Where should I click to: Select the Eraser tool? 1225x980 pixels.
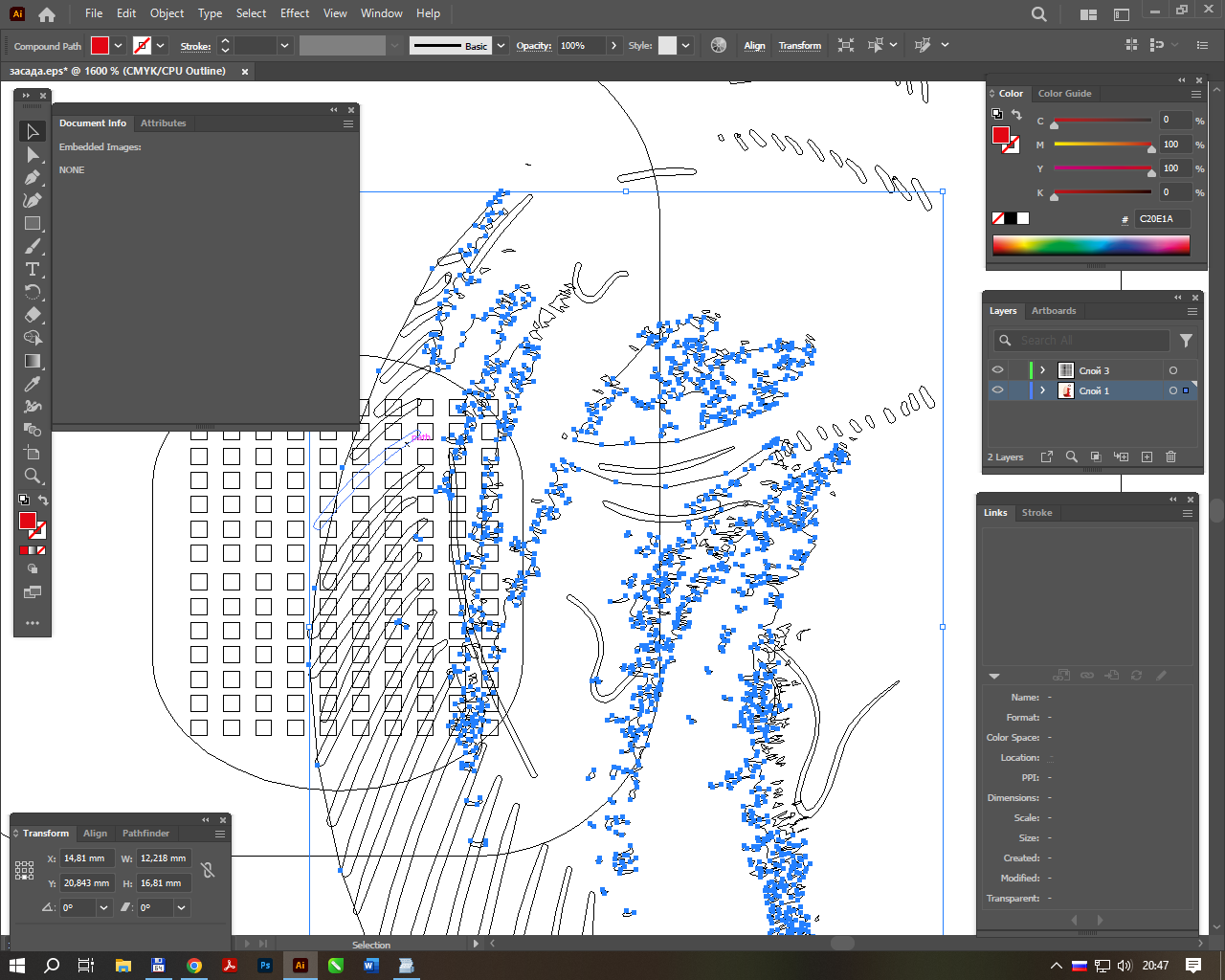pyautogui.click(x=33, y=315)
